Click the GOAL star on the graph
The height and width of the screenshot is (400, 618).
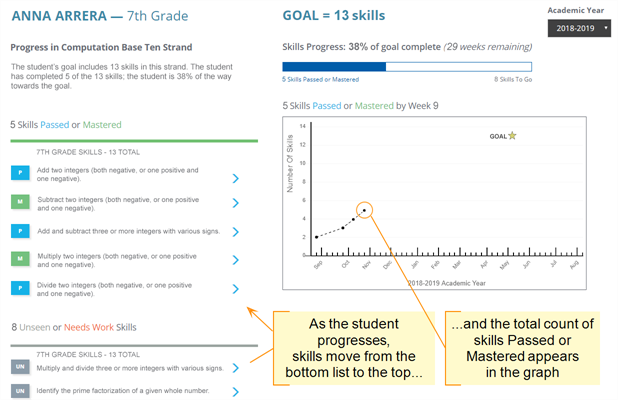(x=512, y=136)
